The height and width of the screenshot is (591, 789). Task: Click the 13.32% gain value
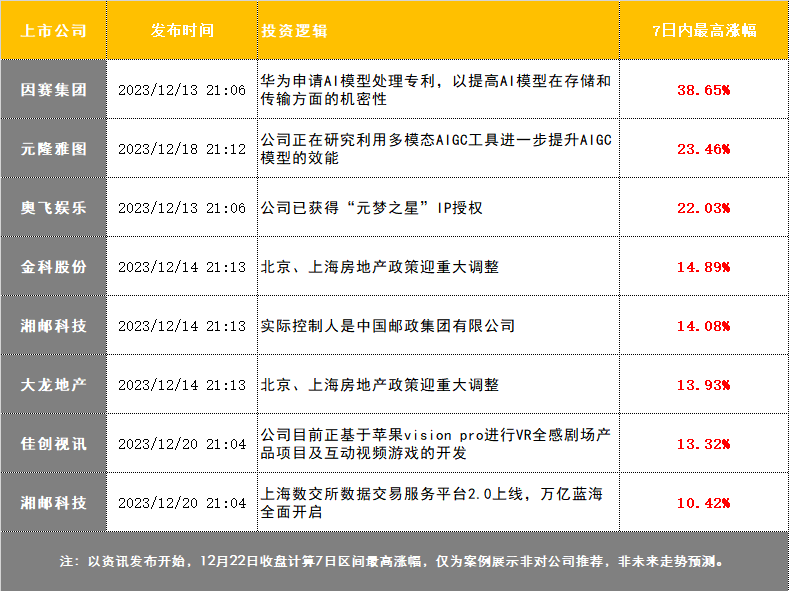pos(703,444)
